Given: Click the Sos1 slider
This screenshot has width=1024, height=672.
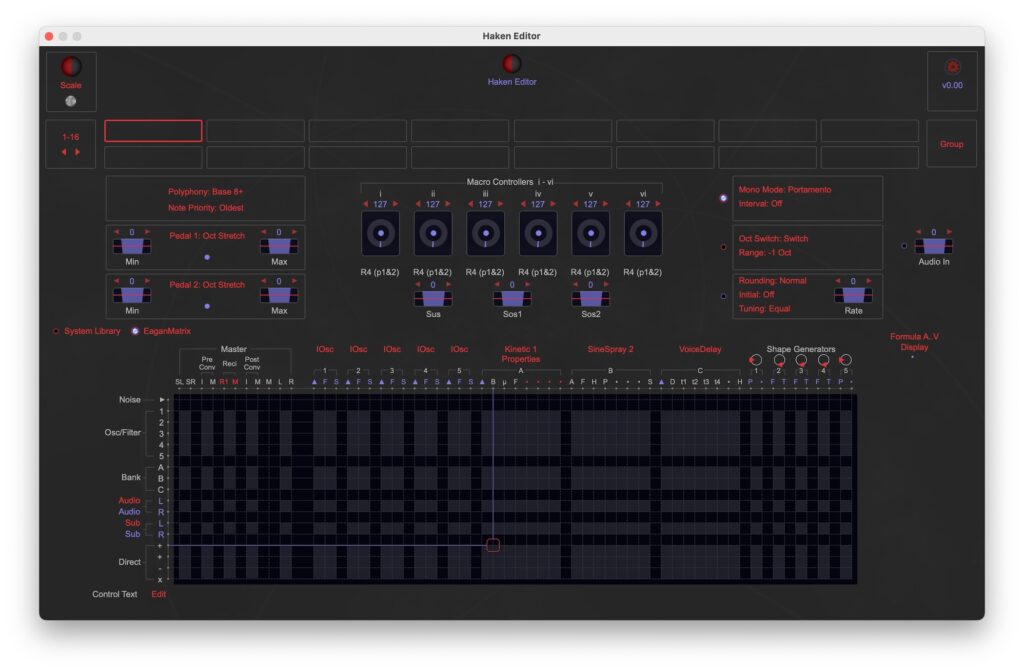Looking at the screenshot, I should pos(511,298).
